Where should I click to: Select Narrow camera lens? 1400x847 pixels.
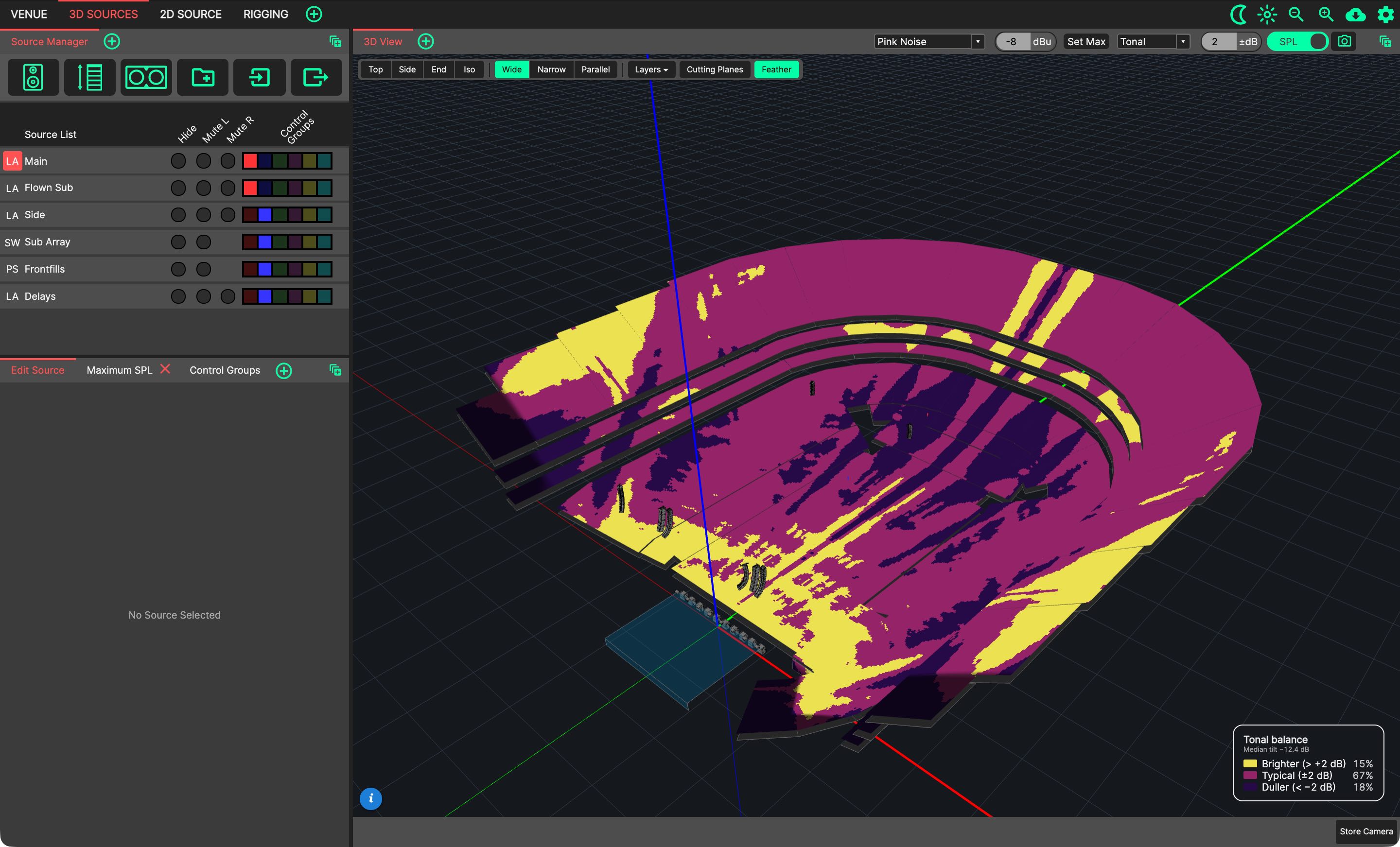pyautogui.click(x=551, y=69)
